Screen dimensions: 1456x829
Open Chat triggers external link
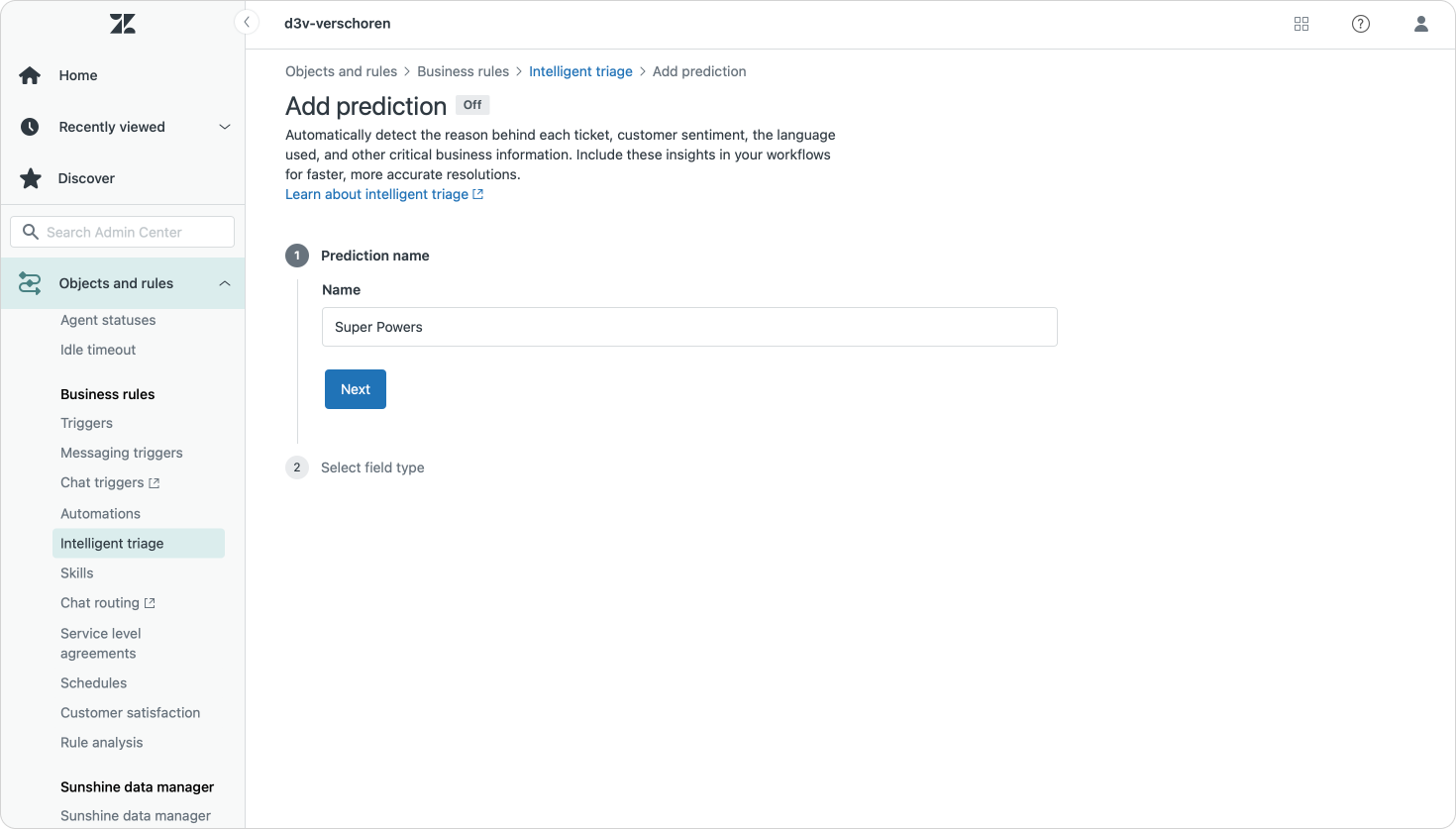pos(110,482)
